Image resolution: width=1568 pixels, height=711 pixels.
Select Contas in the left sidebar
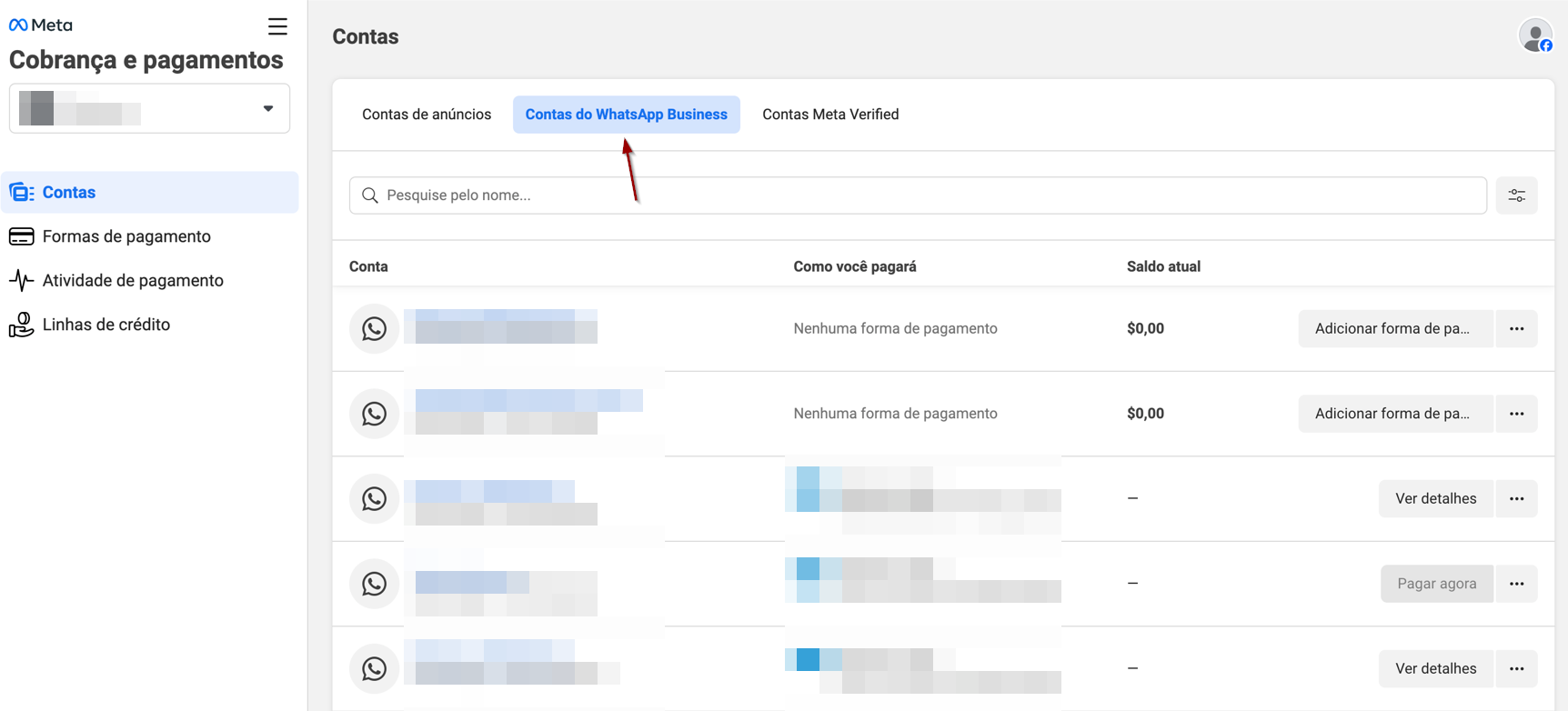69,193
